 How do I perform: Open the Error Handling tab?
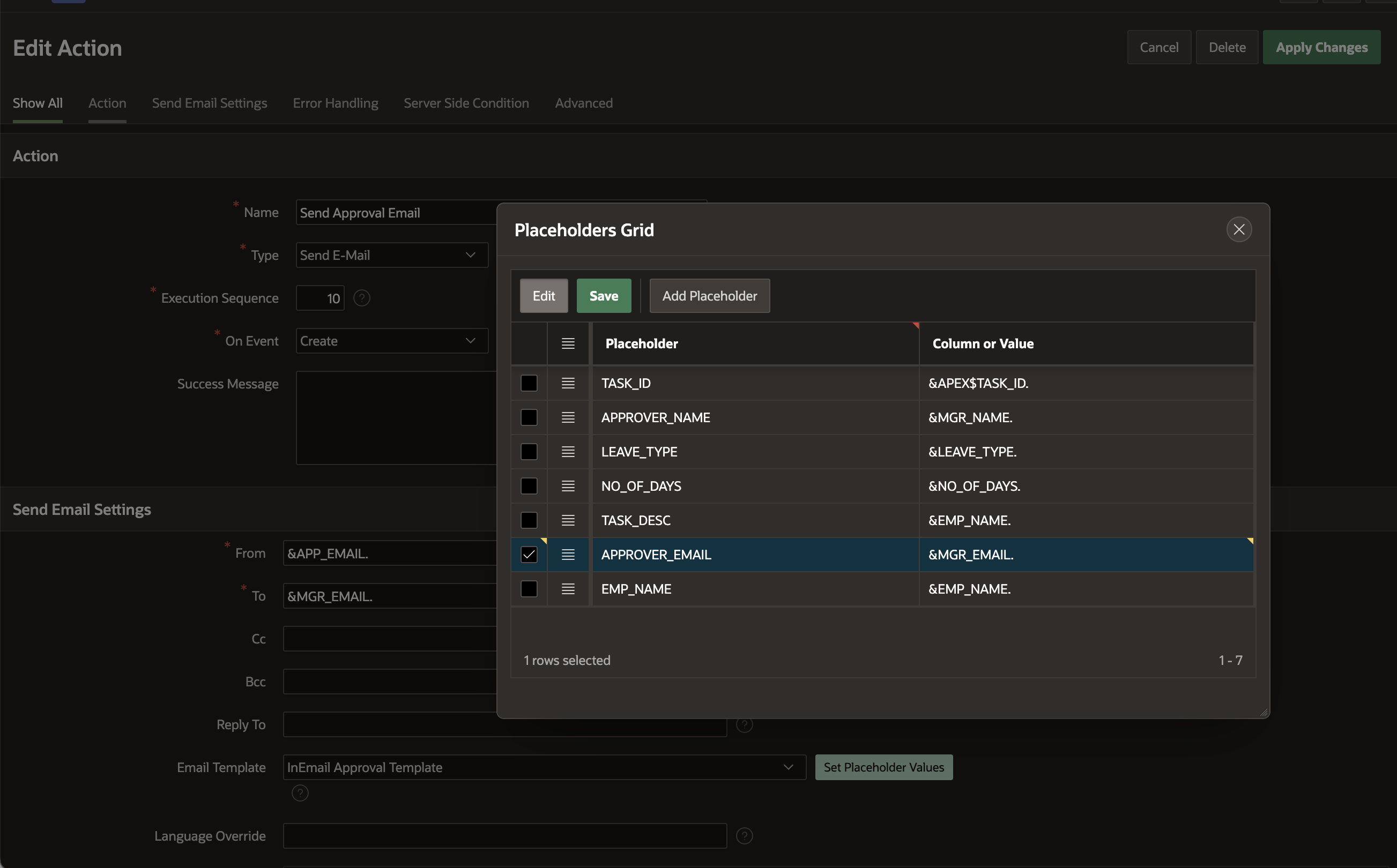336,103
